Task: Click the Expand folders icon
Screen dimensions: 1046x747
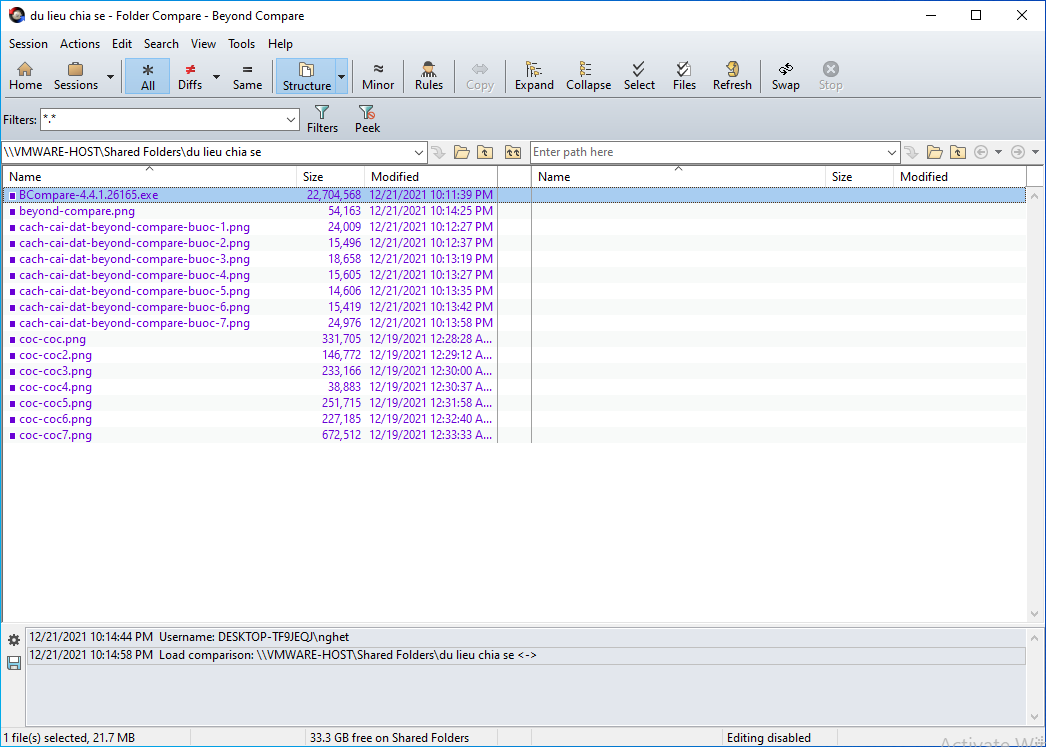Action: point(534,76)
